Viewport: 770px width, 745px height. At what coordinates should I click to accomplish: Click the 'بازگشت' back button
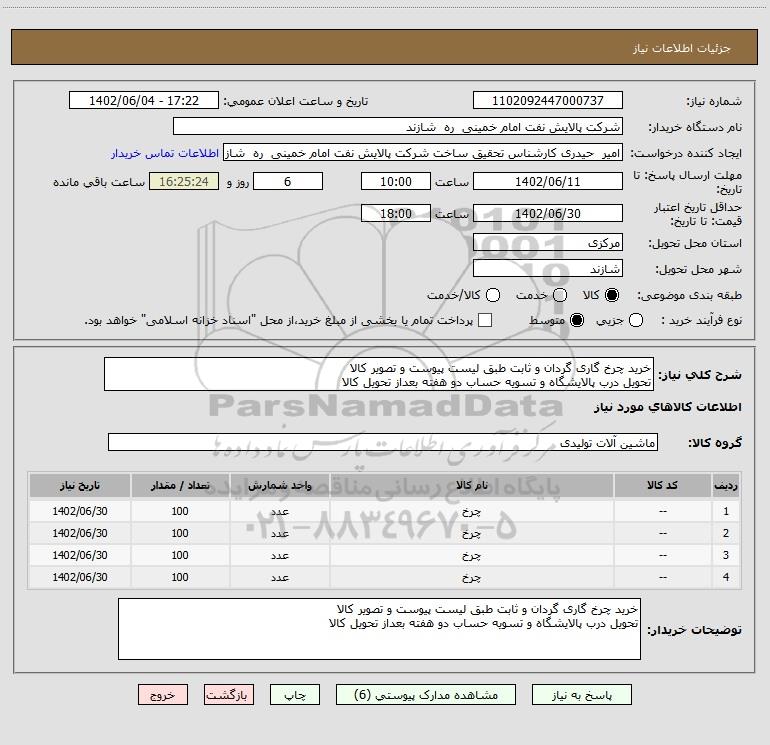coord(229,695)
